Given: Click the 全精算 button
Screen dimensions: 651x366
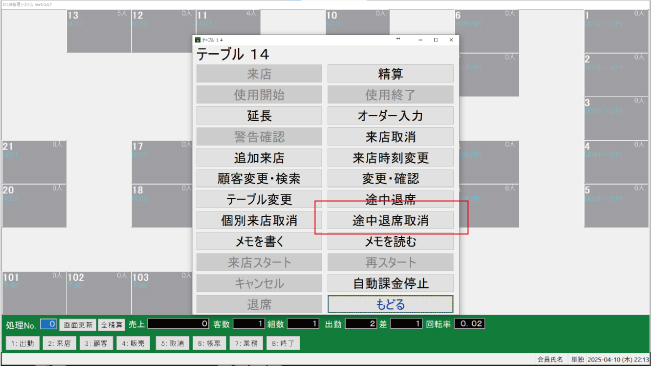Looking at the screenshot, I should click(x=112, y=325).
